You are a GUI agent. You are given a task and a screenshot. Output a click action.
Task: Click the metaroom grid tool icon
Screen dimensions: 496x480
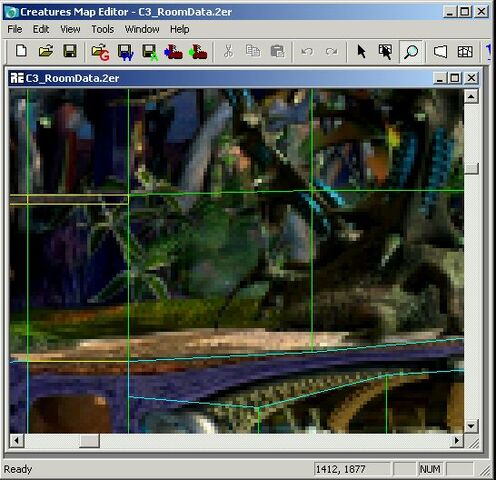pos(465,52)
